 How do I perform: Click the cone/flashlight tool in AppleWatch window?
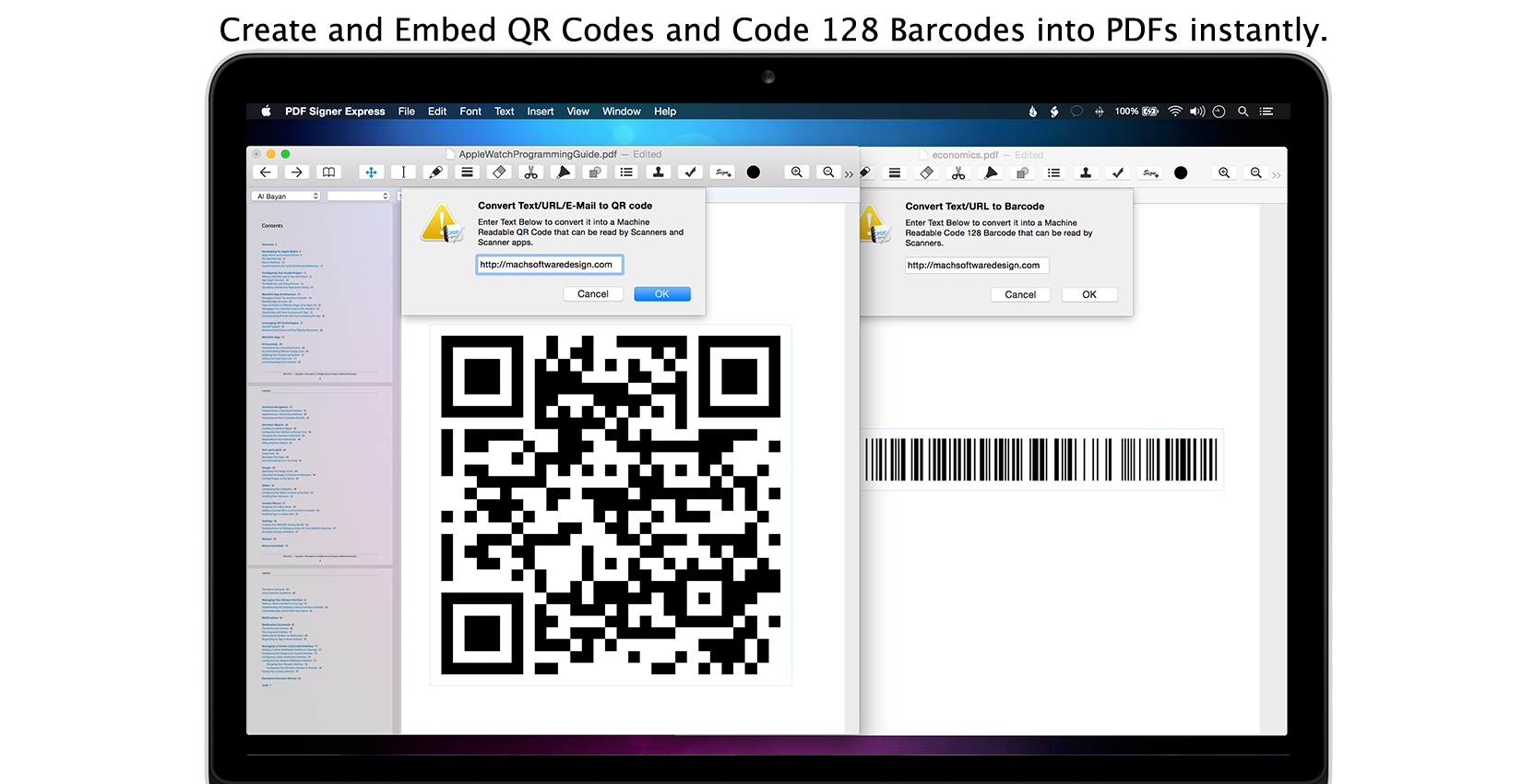click(x=563, y=172)
